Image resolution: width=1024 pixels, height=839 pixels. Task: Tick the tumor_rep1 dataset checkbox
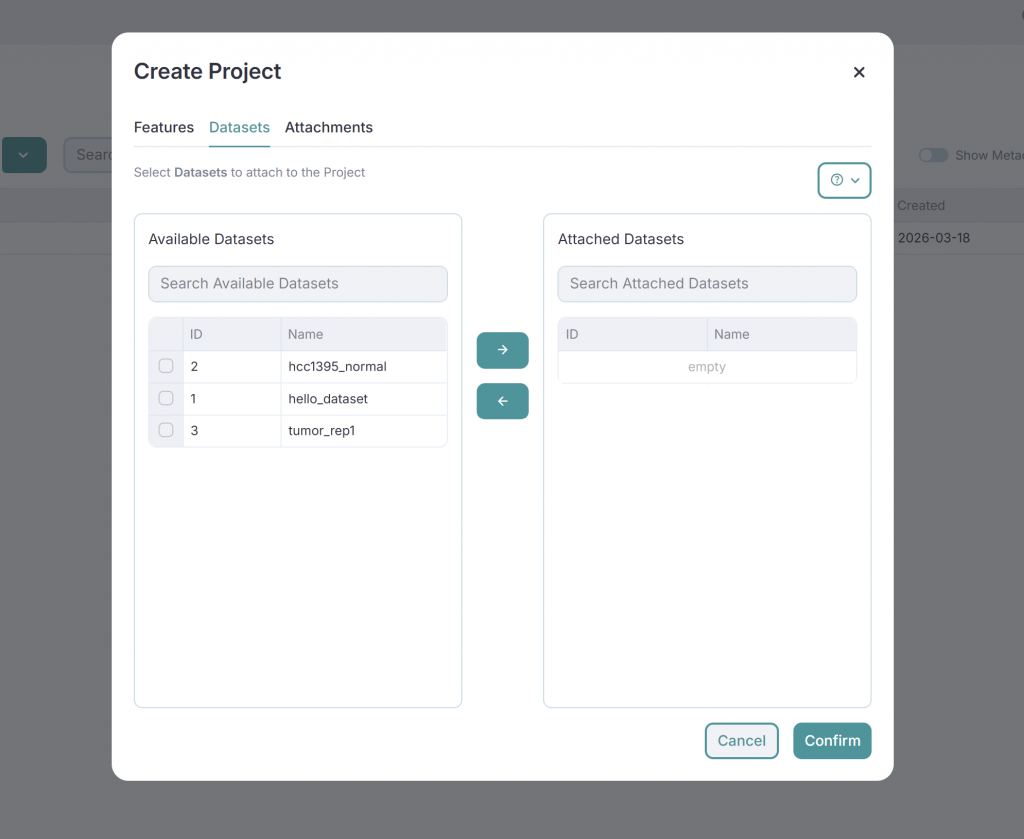coord(166,430)
